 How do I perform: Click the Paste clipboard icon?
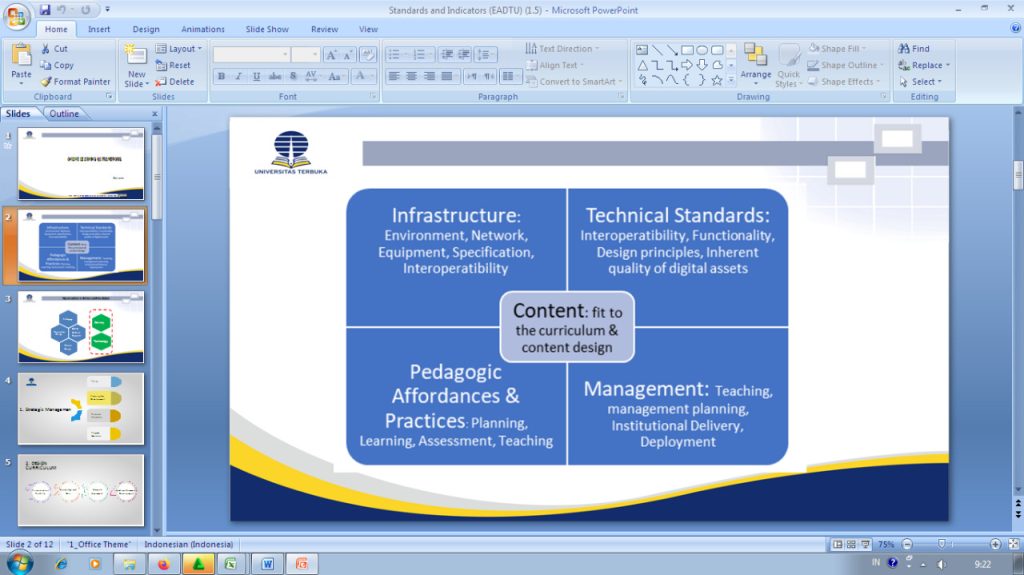[x=21, y=59]
